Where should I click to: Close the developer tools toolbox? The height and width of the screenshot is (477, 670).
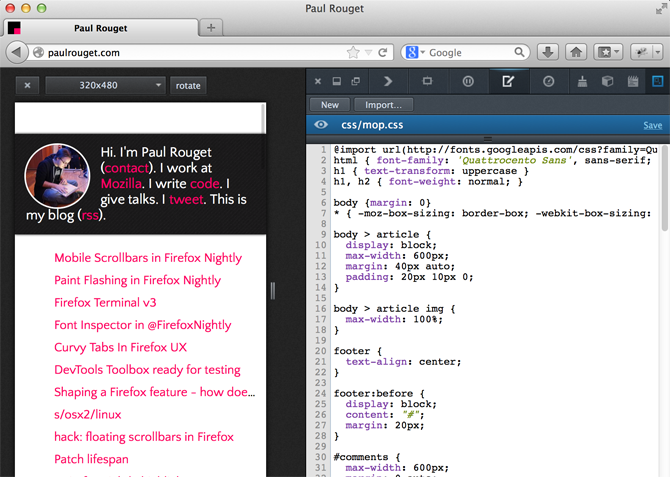pyautogui.click(x=317, y=81)
